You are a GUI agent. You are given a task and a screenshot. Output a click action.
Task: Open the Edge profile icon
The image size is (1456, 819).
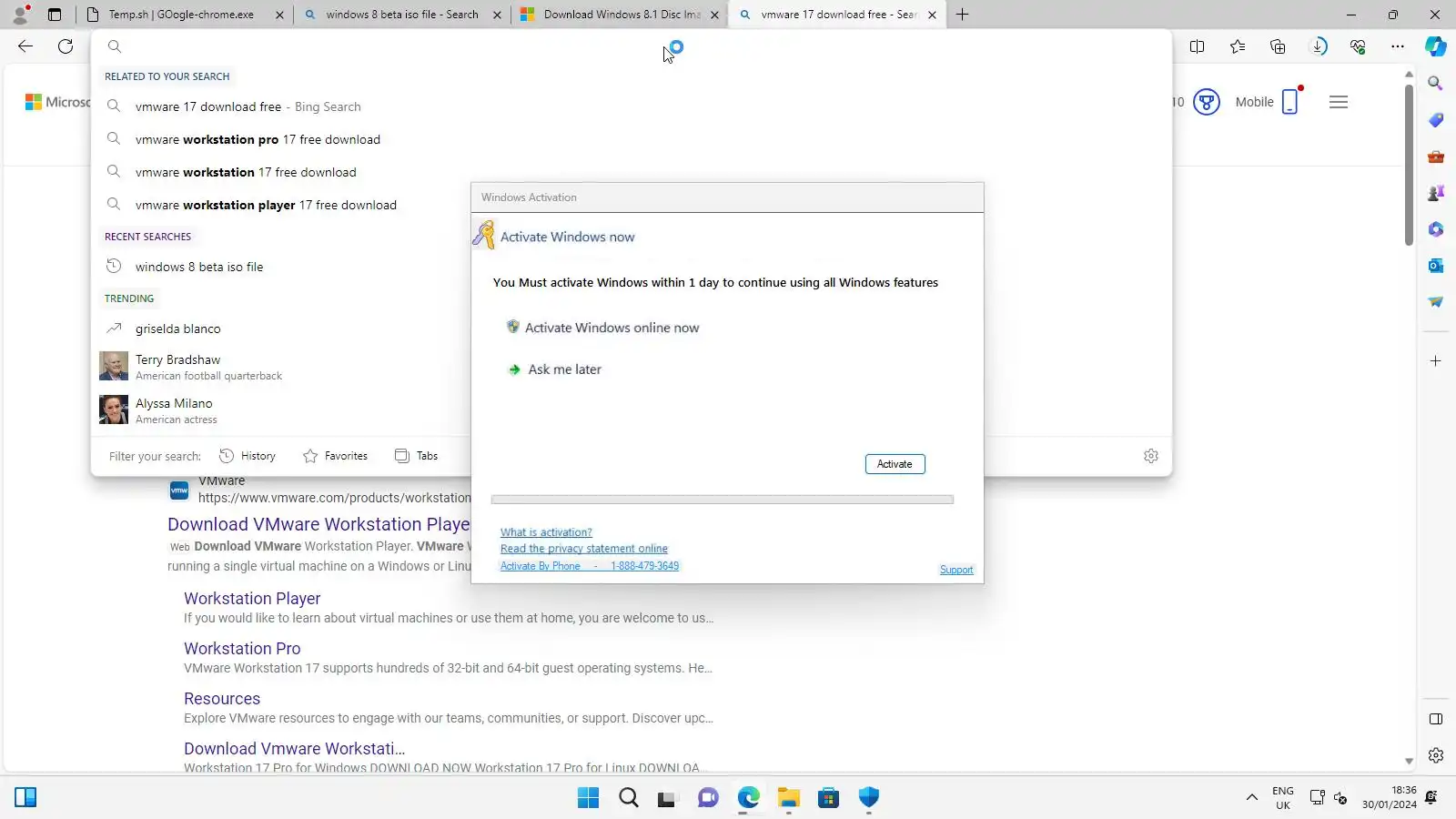(20, 15)
